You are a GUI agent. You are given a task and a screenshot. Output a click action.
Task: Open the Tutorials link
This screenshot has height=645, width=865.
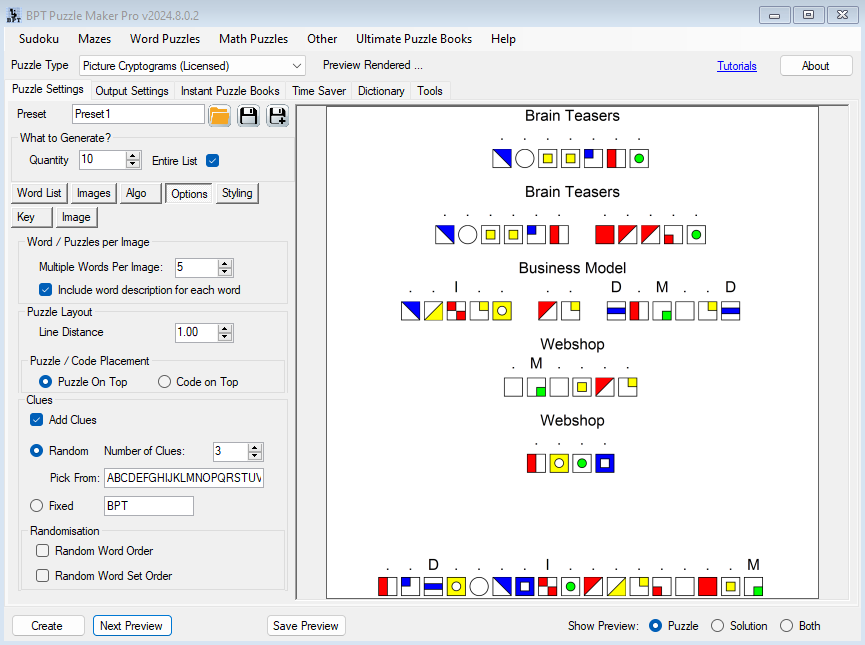(736, 66)
